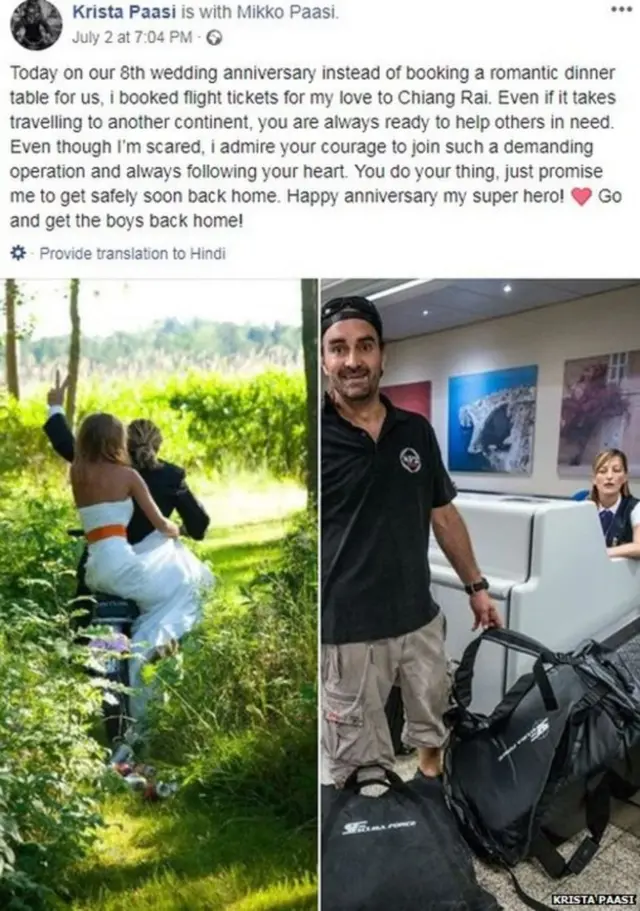This screenshot has width=640, height=911.
Task: Click the logo badge on the man's black polo
Action: 410,460
